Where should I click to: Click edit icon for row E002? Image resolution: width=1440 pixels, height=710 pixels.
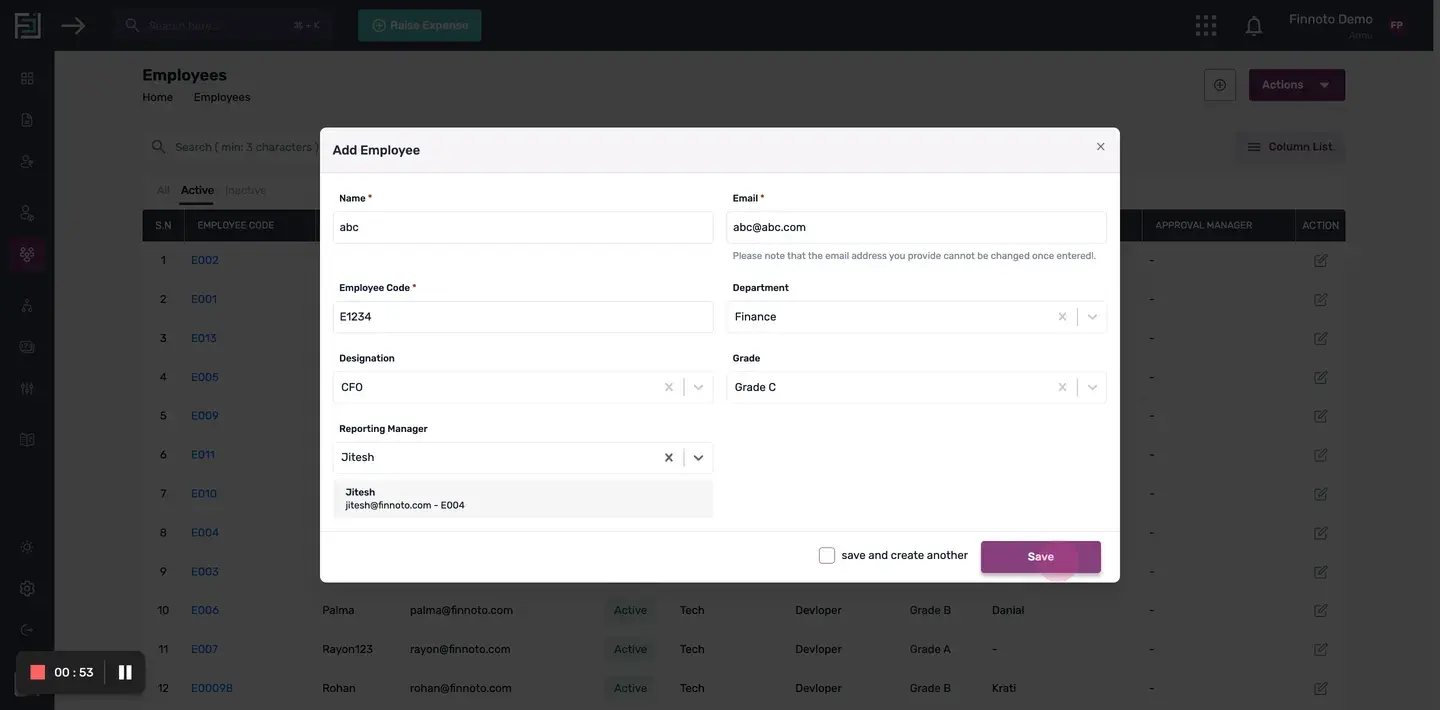point(1320,260)
